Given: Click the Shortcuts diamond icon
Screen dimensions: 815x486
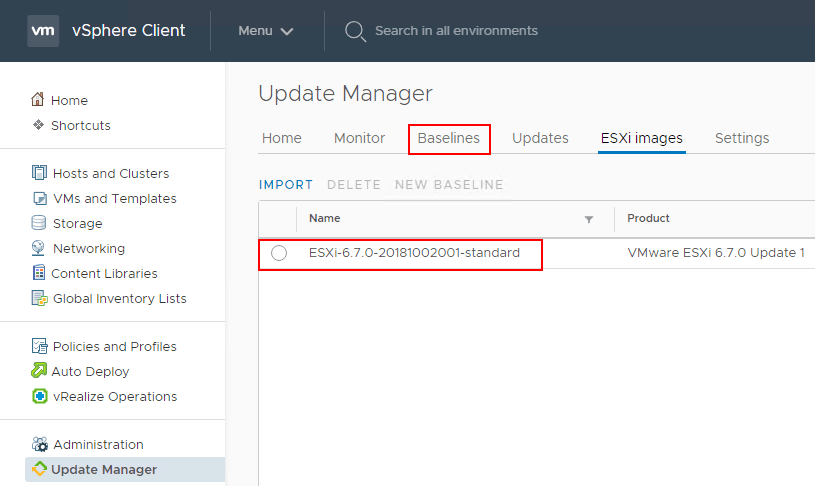Looking at the screenshot, I should click(x=38, y=125).
